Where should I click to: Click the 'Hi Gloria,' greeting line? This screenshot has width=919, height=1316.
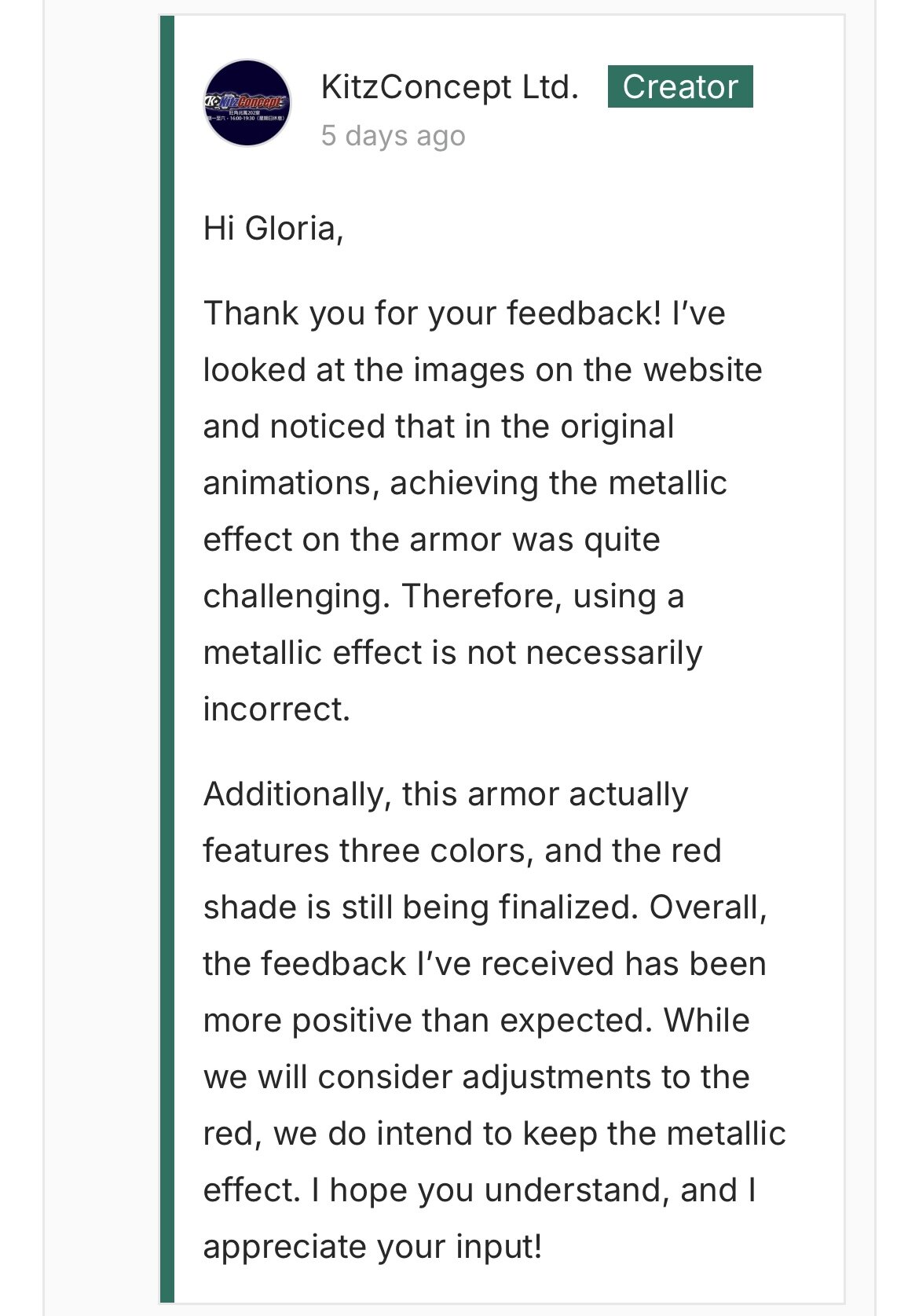tap(273, 229)
